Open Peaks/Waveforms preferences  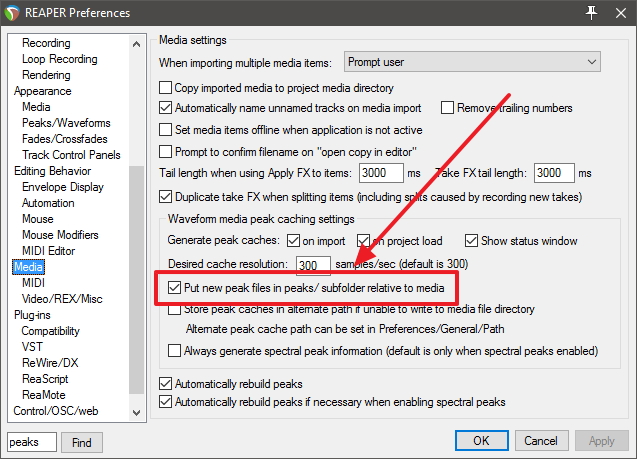click(66, 123)
